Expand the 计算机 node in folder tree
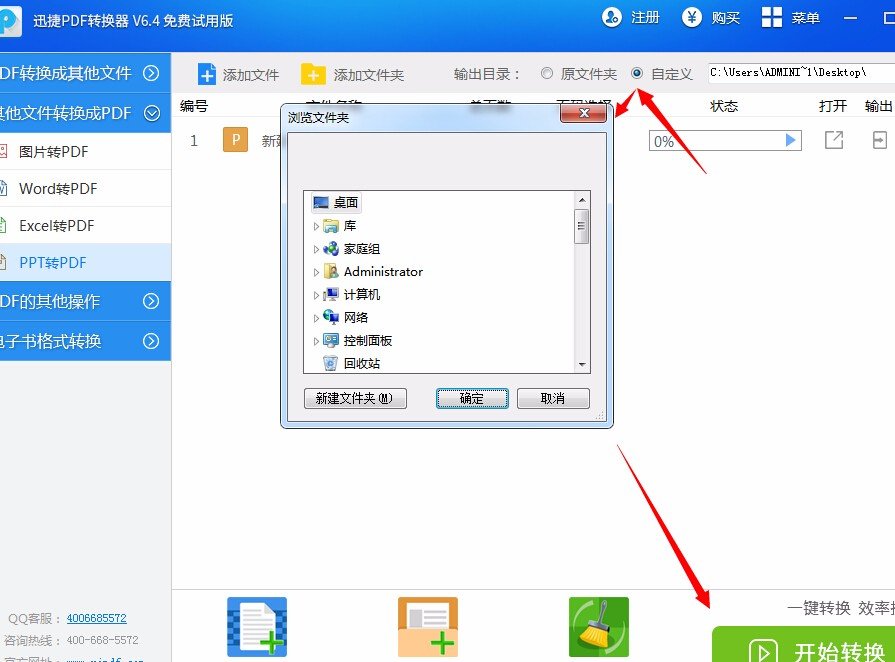The width and height of the screenshot is (895, 662). (318, 294)
